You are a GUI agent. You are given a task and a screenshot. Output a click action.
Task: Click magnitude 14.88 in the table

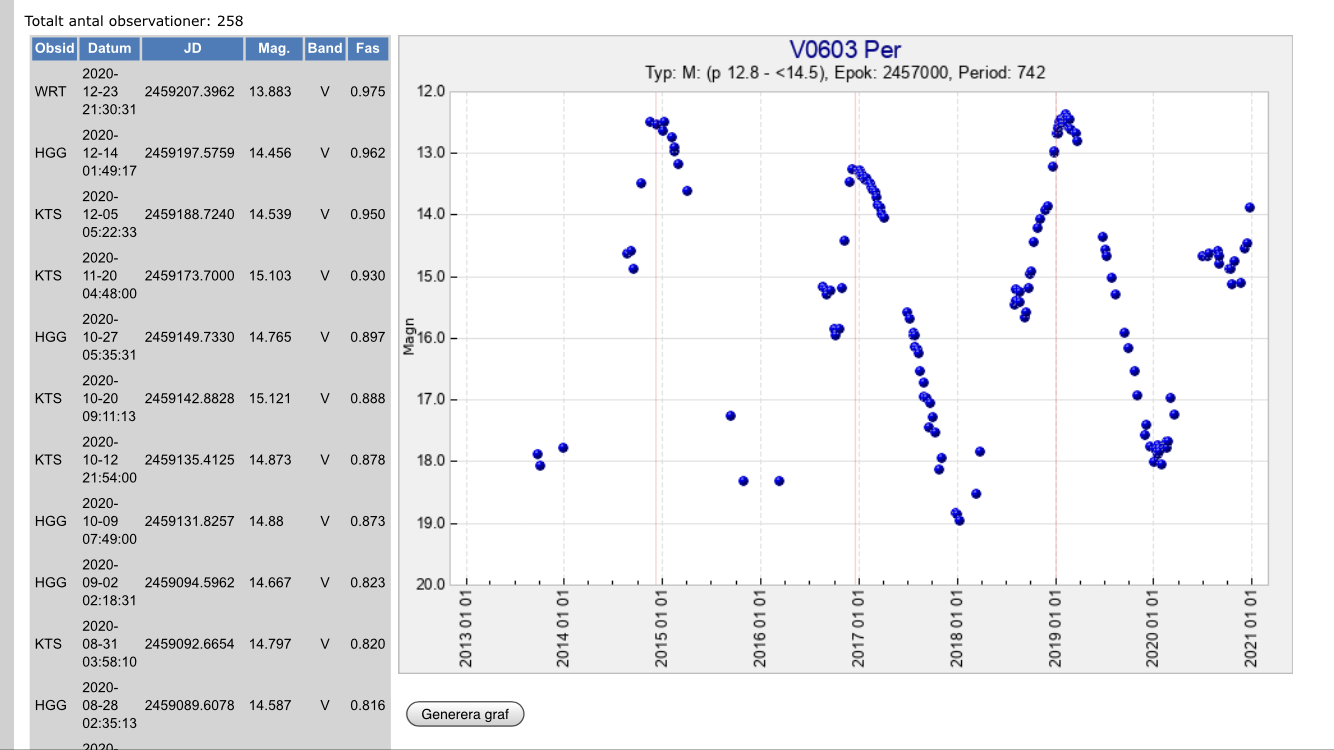pyautogui.click(x=267, y=521)
